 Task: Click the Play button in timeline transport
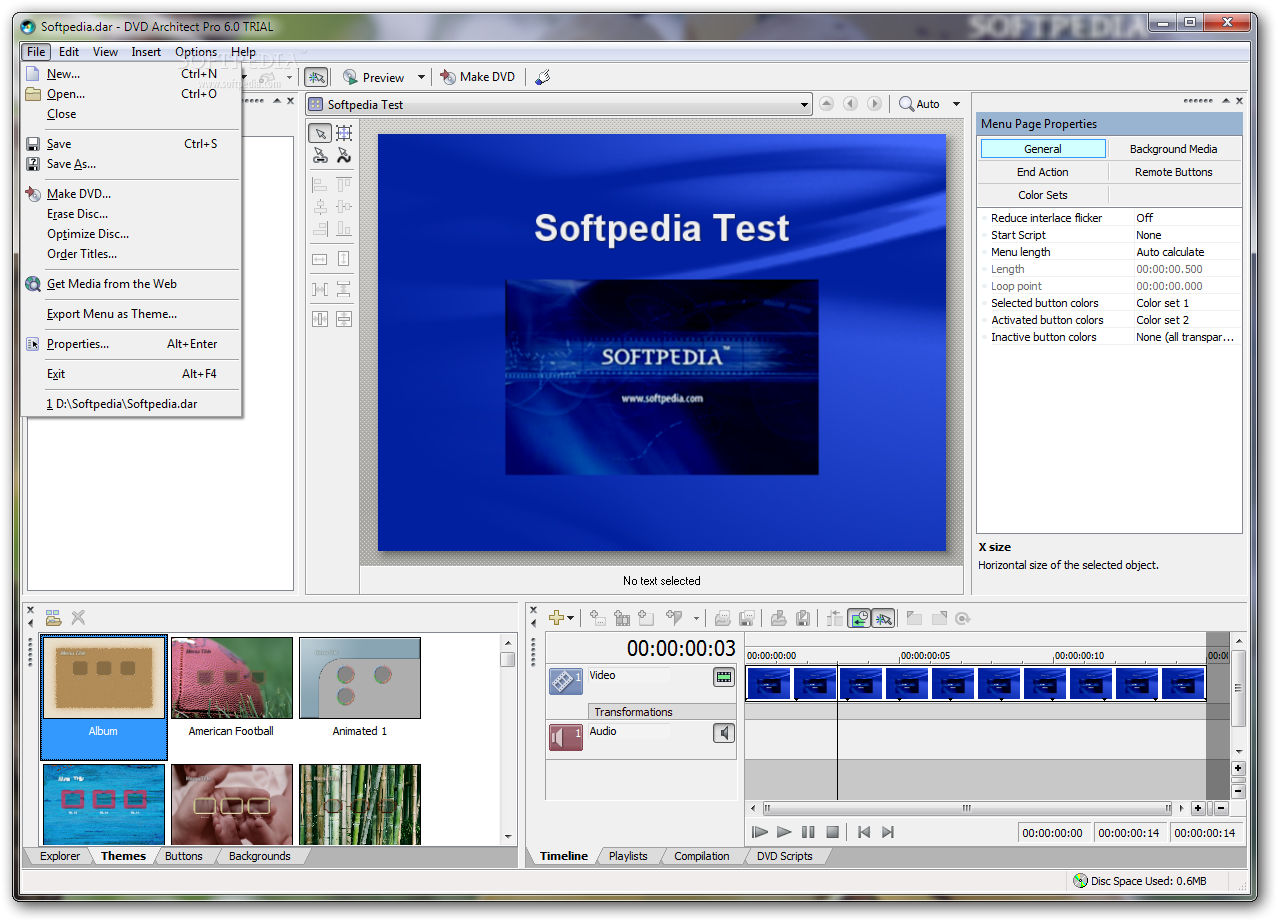784,832
